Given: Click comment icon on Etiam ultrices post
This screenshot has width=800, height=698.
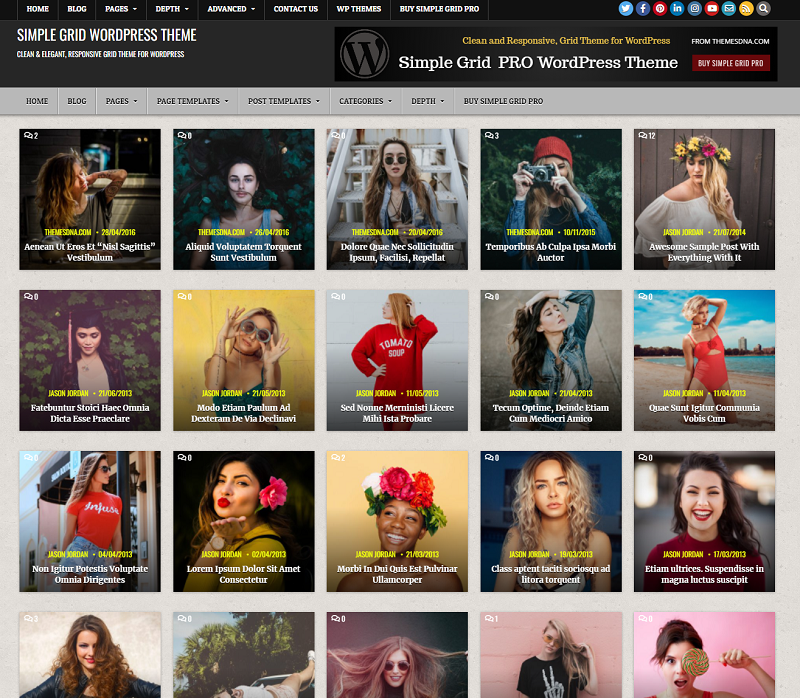Looking at the screenshot, I should pyautogui.click(x=645, y=458).
